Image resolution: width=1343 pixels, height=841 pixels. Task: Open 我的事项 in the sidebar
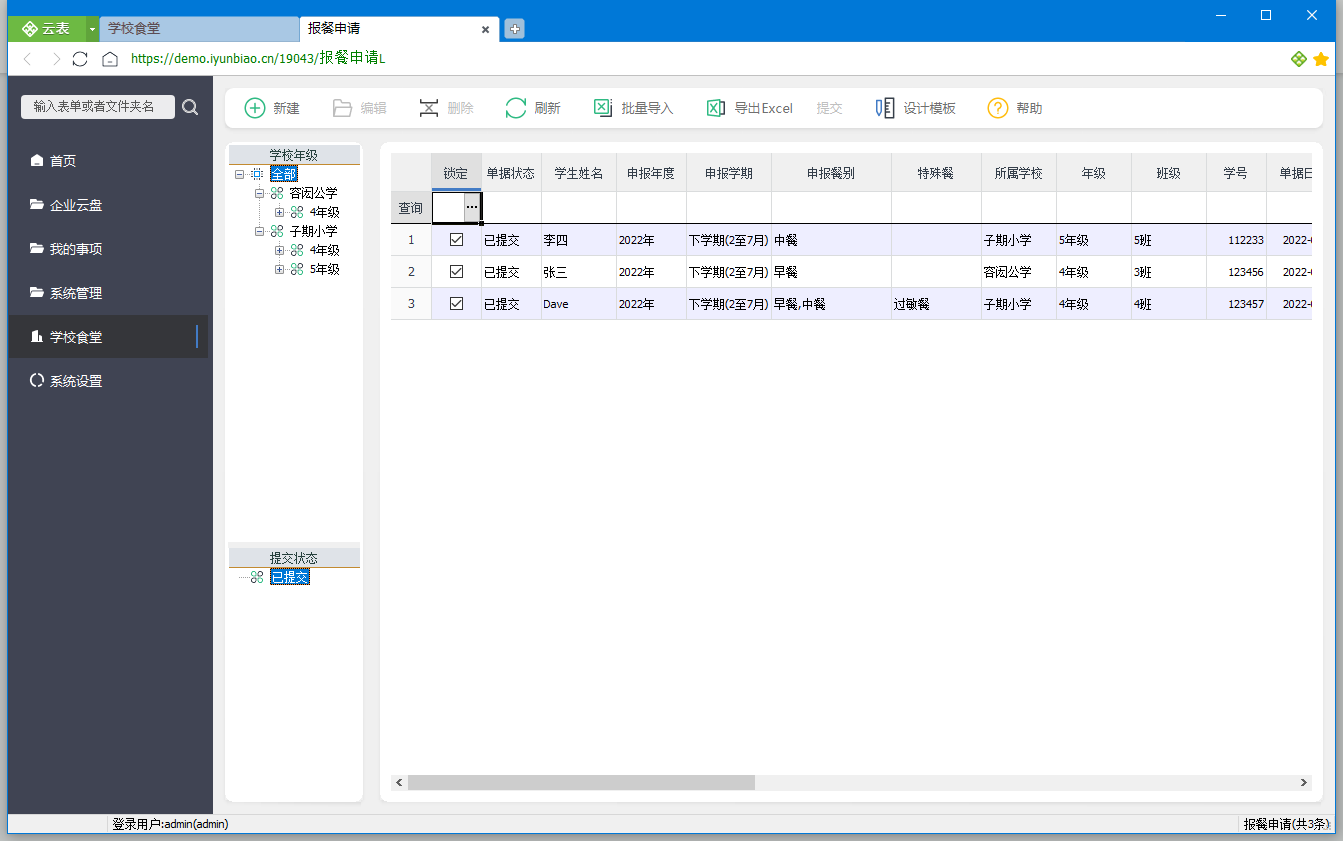pos(108,249)
